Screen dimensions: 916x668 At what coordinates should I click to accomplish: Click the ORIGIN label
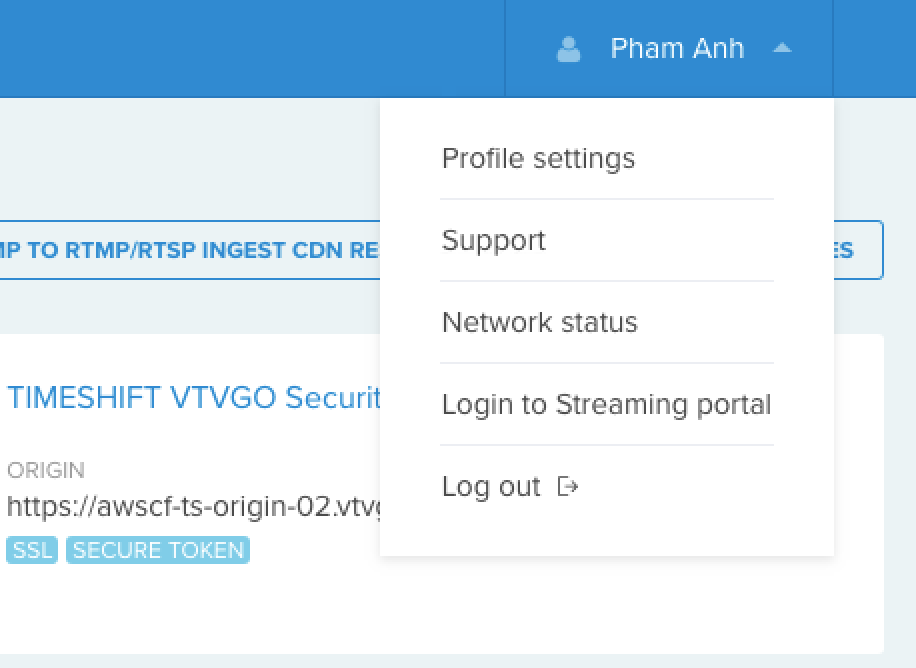coord(46,470)
